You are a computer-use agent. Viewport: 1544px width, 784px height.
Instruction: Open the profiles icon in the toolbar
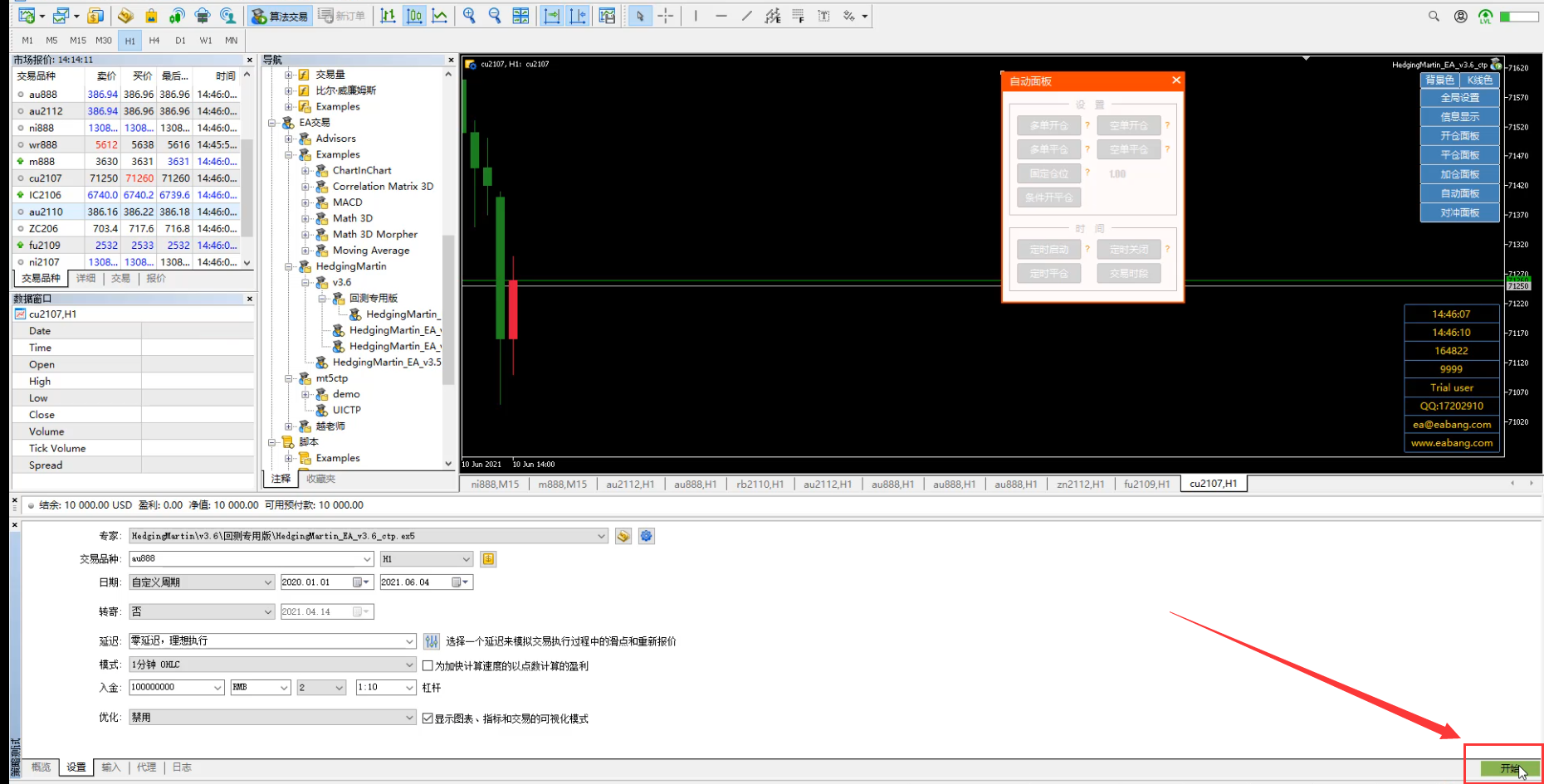pyautogui.click(x=61, y=16)
